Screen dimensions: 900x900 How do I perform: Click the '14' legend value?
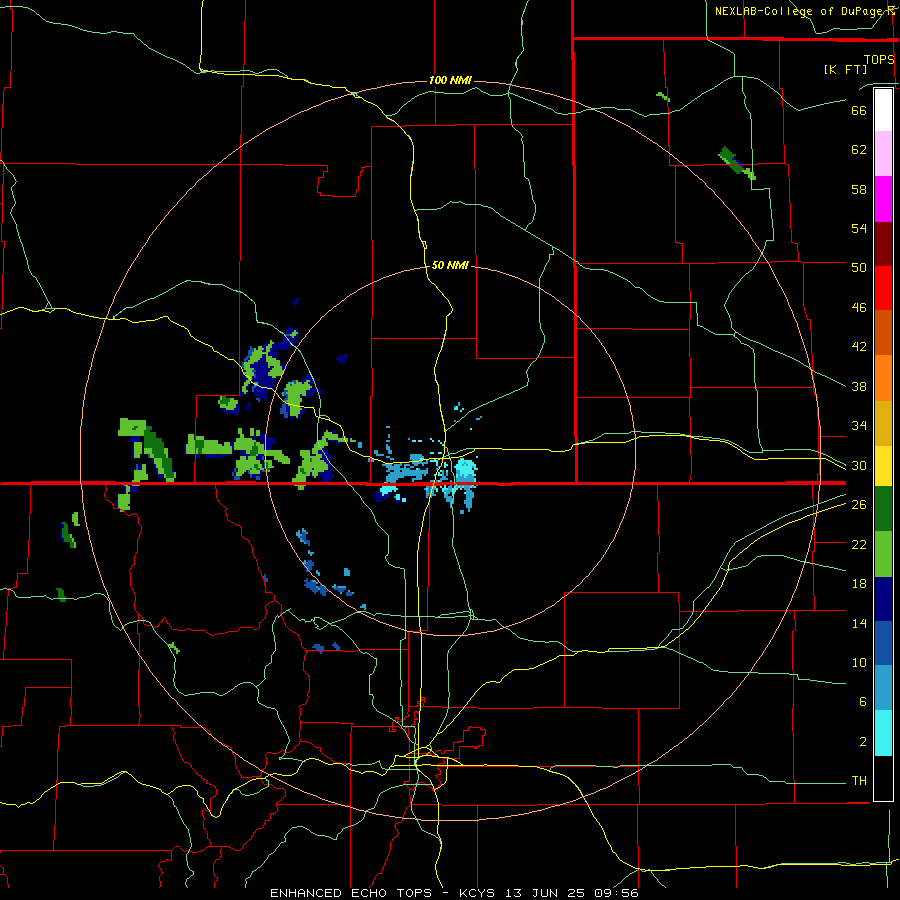click(859, 623)
